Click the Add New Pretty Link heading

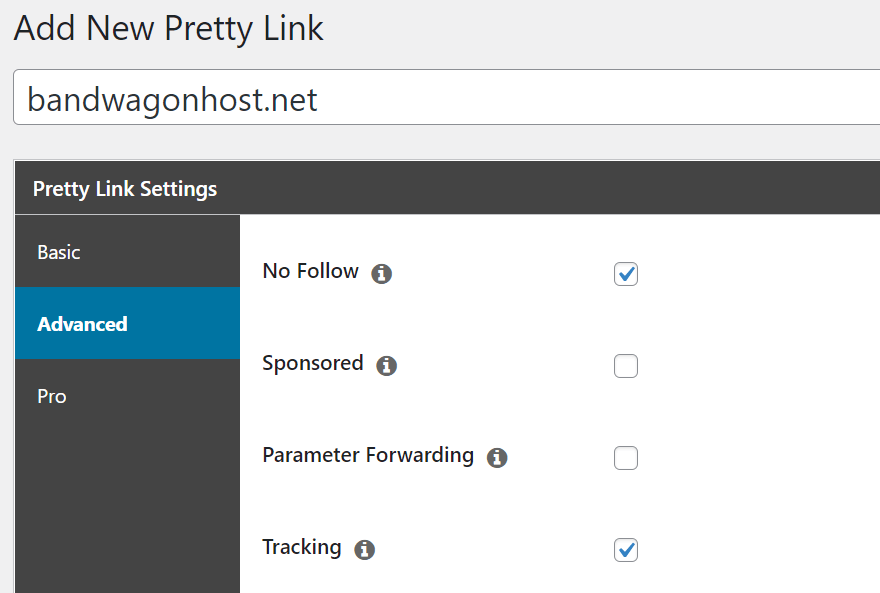(168, 28)
